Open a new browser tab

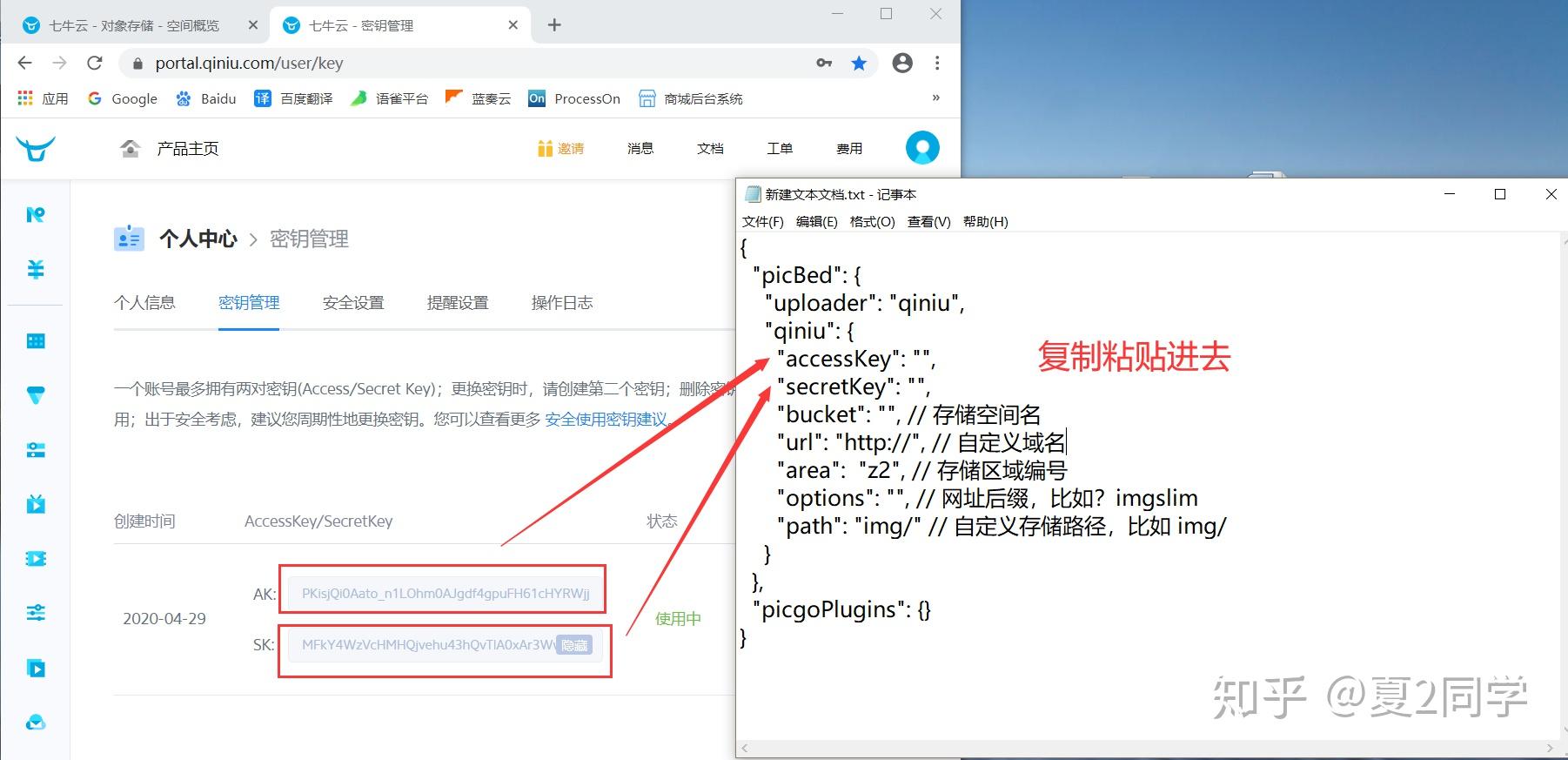[554, 25]
